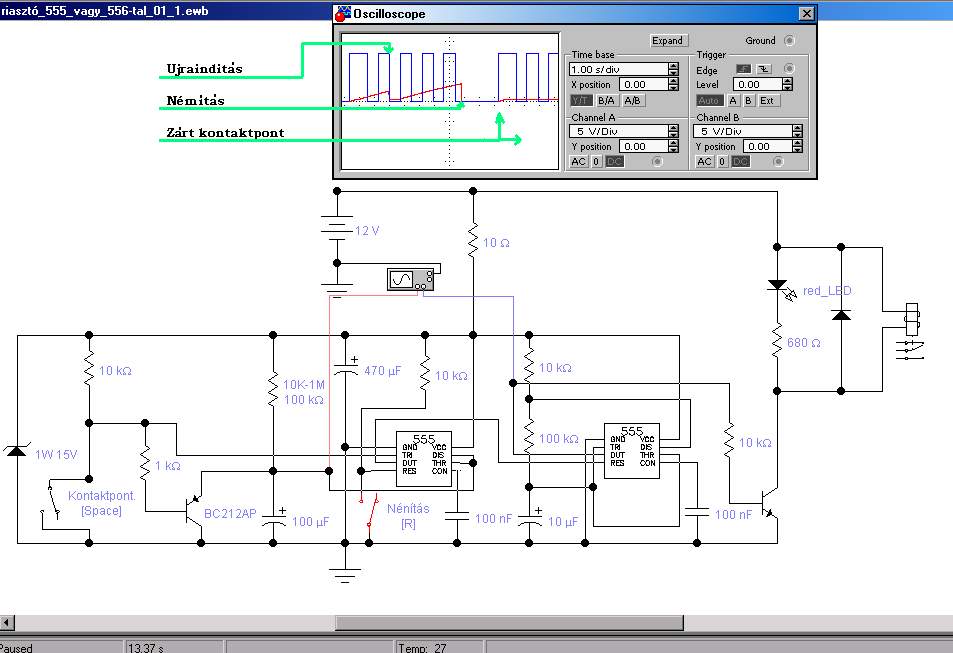
Task: Click the Channel A 5 V/Div field
Action: tap(619, 131)
